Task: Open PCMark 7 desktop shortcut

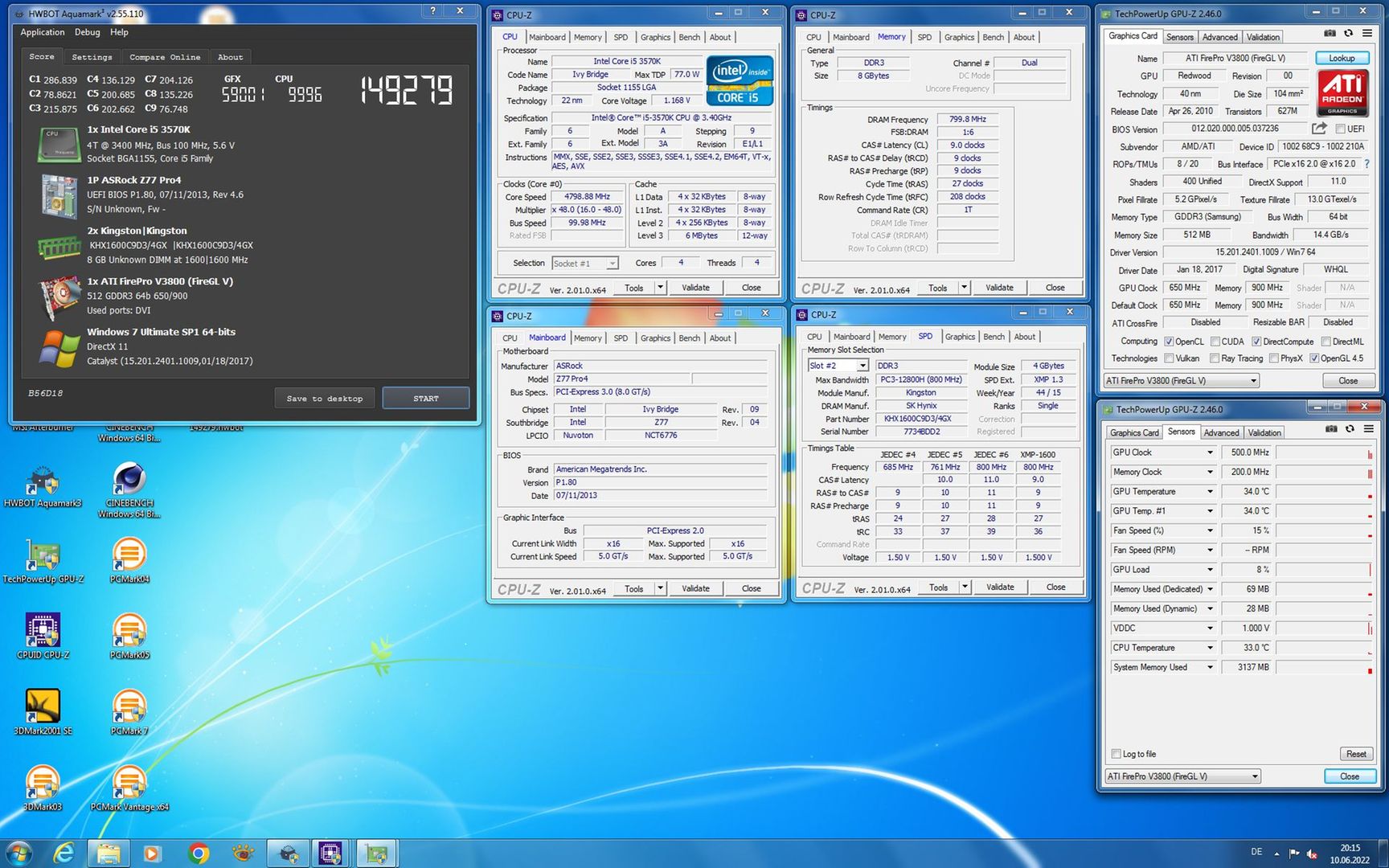Action: 129,713
